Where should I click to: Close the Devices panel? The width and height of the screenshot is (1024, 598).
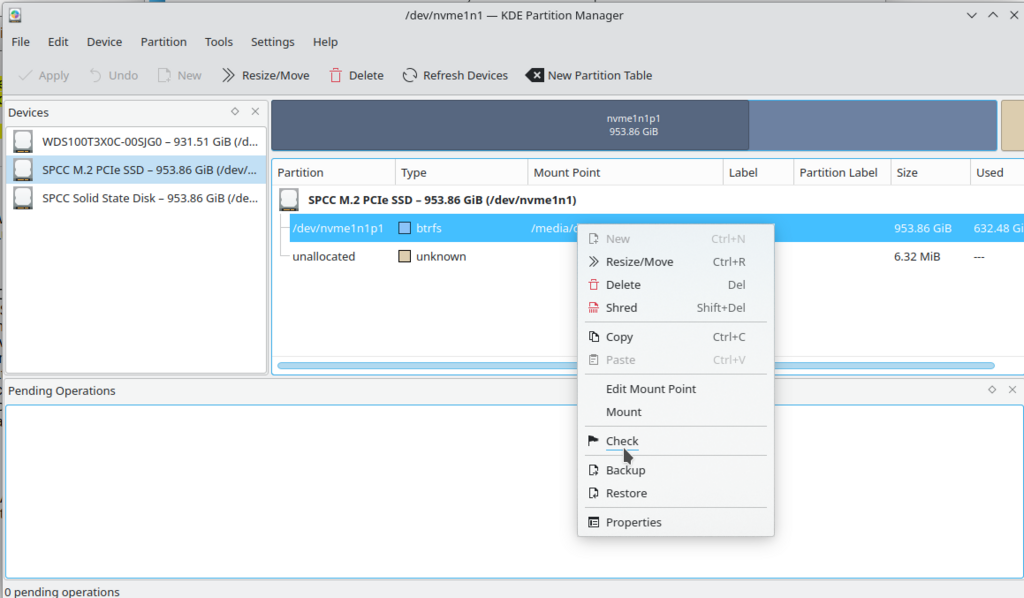(x=255, y=112)
